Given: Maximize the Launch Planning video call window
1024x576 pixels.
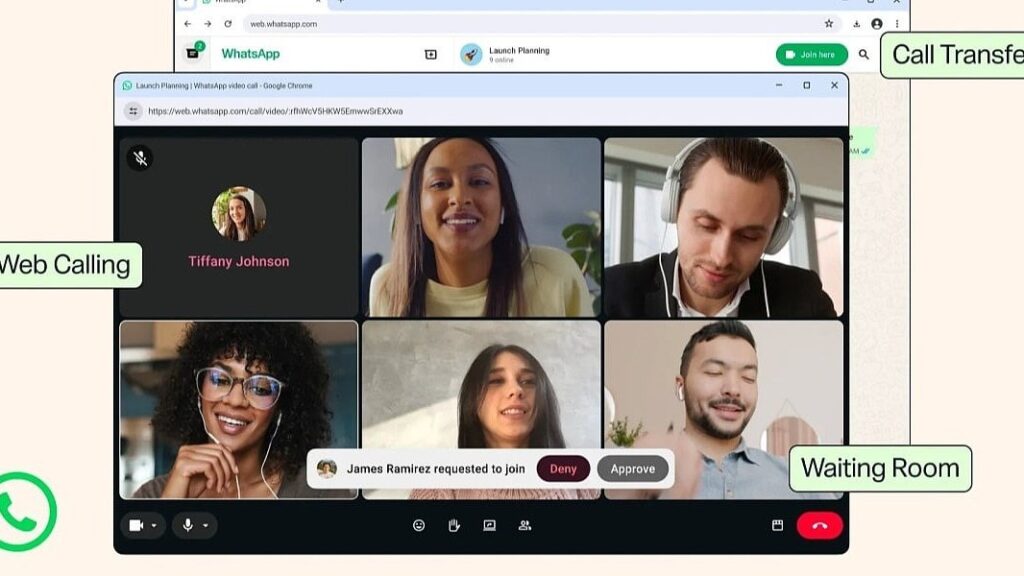Looking at the screenshot, I should [807, 86].
